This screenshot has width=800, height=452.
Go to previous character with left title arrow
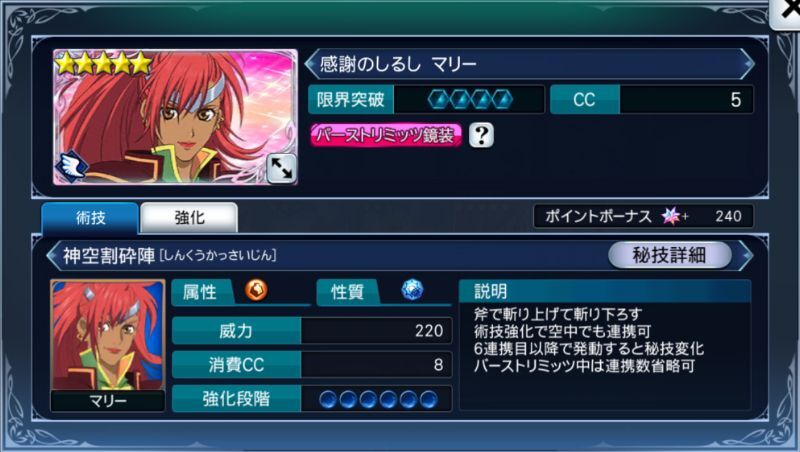[311, 64]
